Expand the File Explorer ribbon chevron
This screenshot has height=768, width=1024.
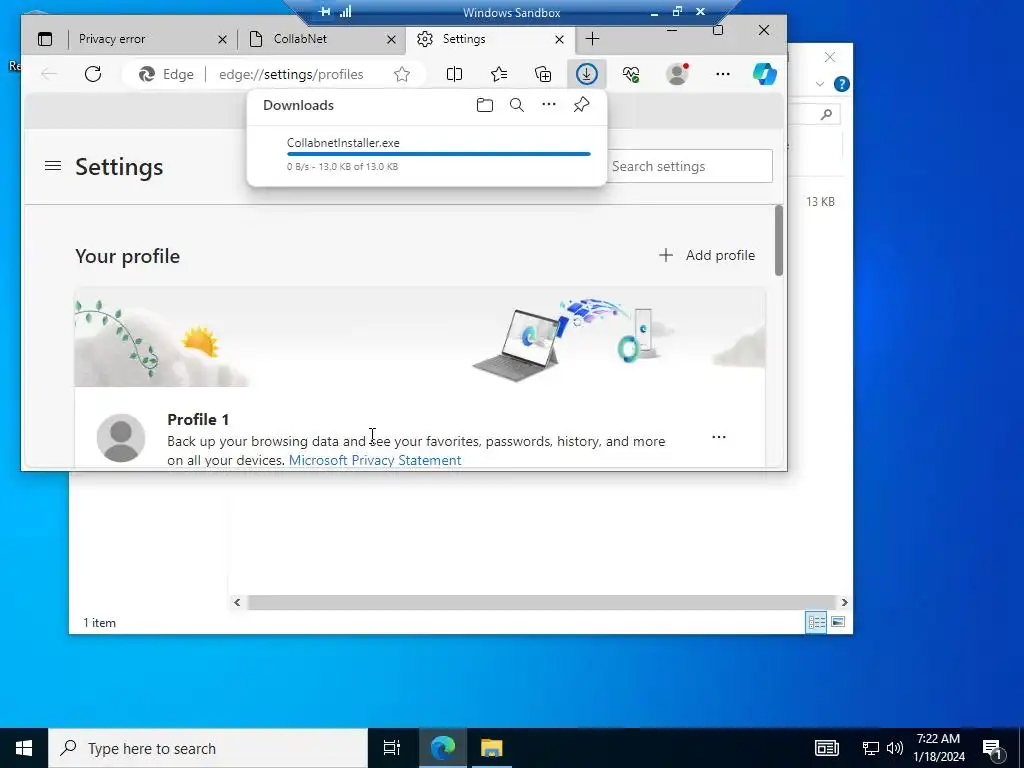[820, 84]
